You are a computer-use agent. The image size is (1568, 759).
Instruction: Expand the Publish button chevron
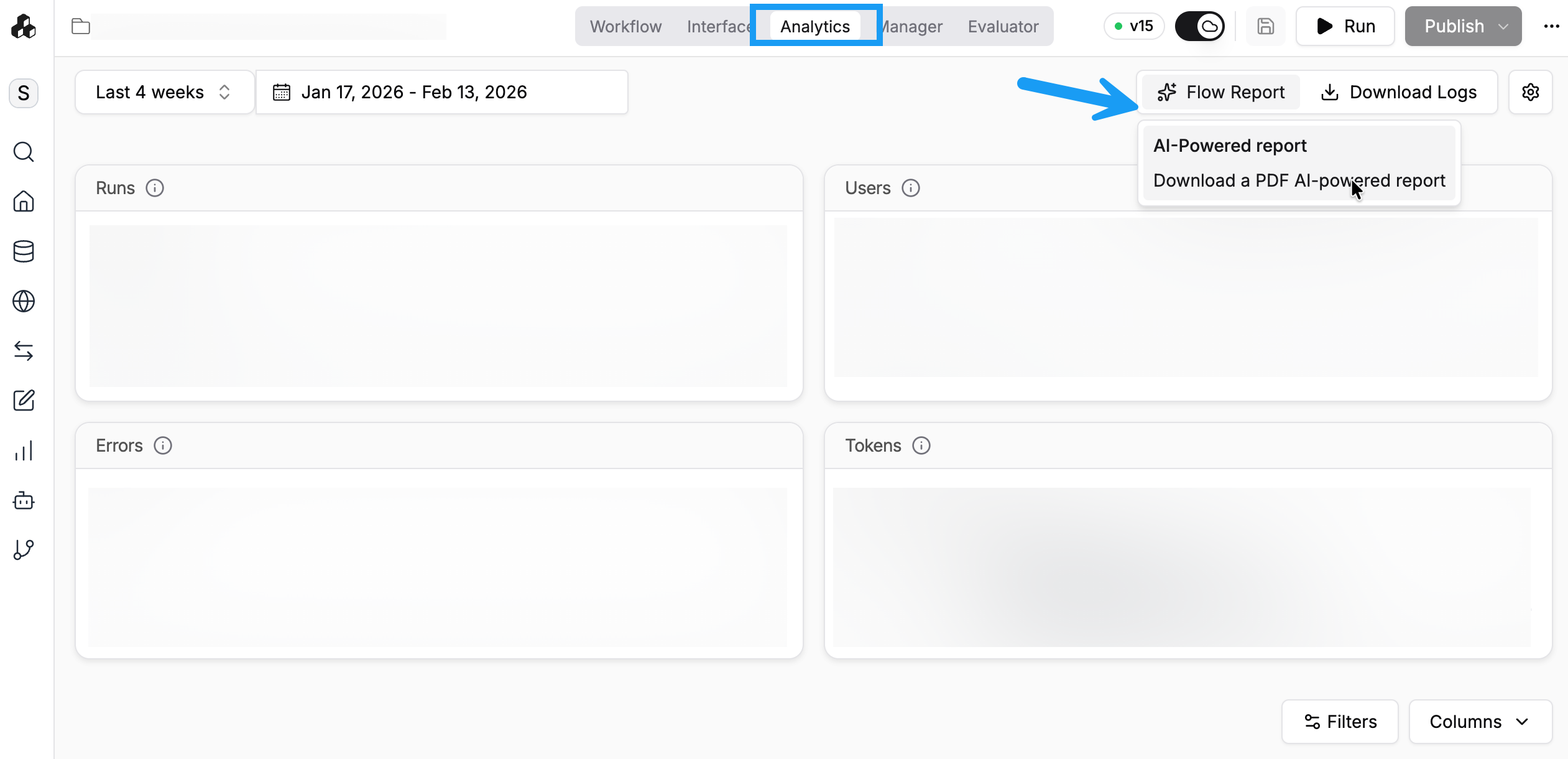coord(1503,26)
